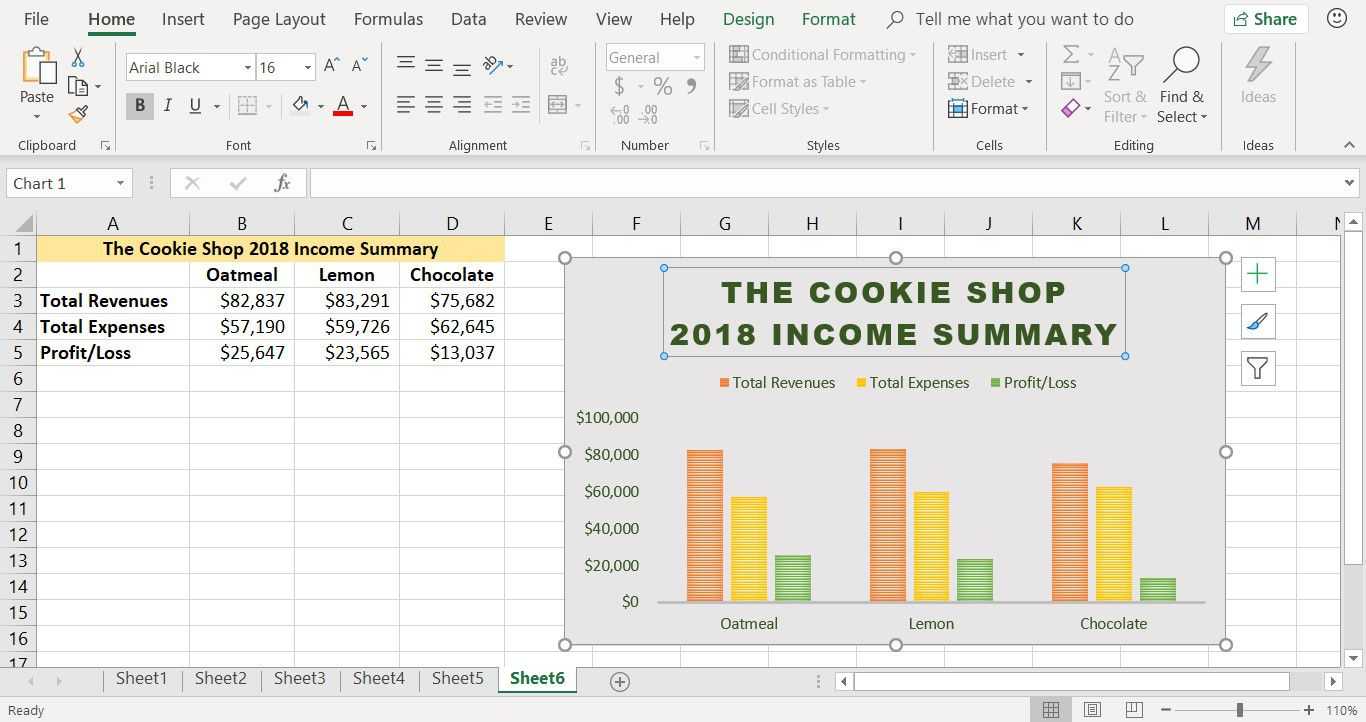
Task: Click the Share button
Action: [x=1265, y=19]
